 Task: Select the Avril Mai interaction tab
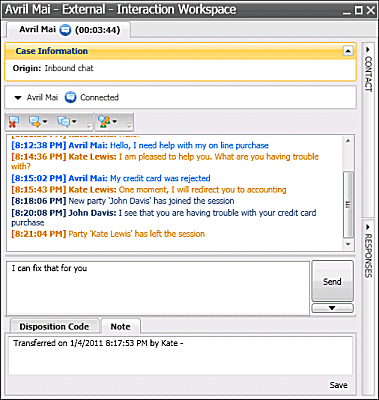point(69,30)
